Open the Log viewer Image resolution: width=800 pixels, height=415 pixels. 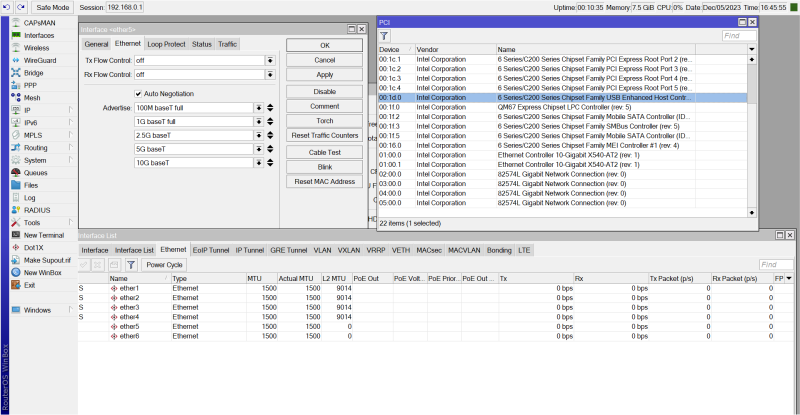pos(29,198)
